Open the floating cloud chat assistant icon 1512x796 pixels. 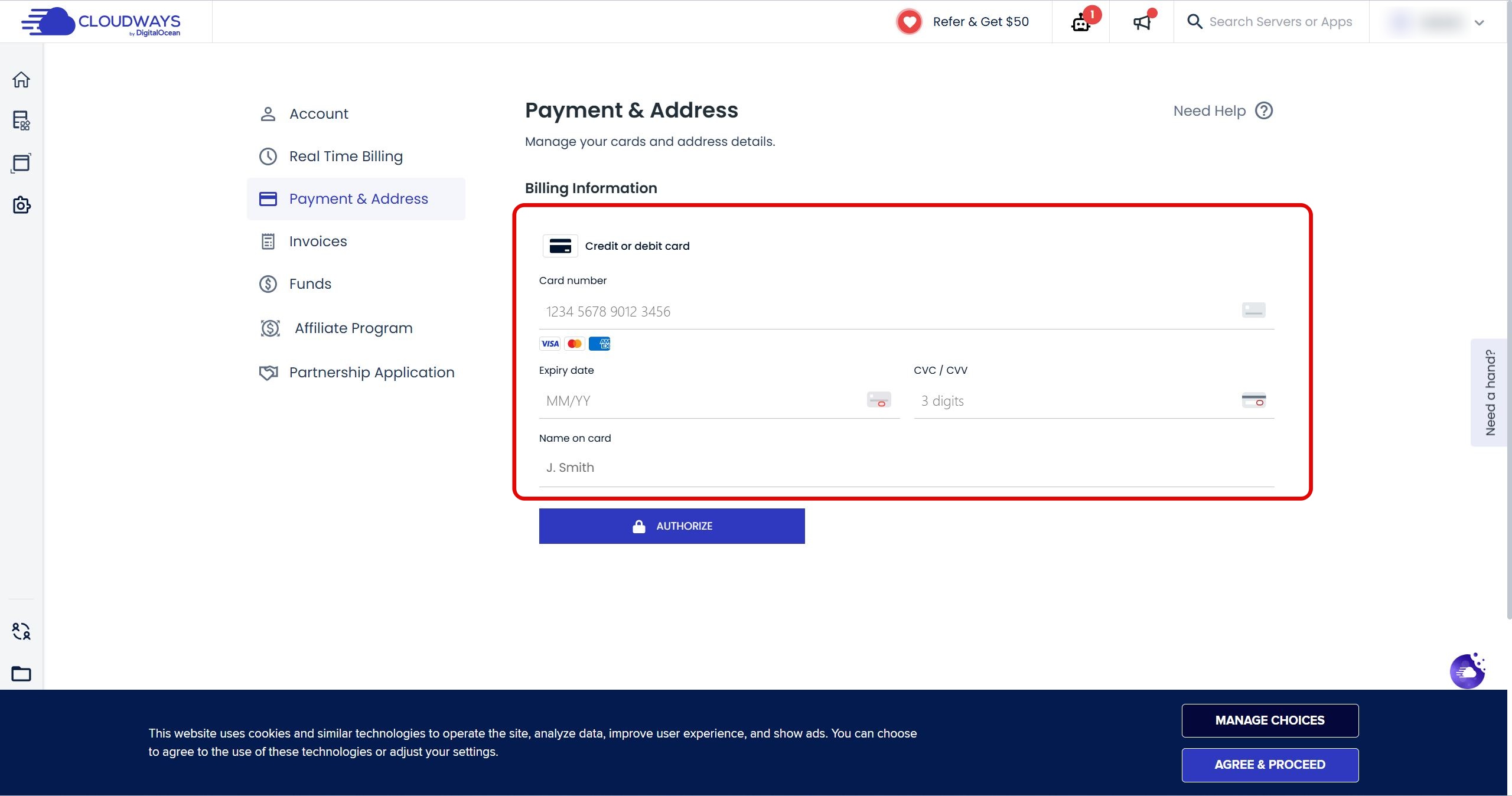(x=1467, y=671)
